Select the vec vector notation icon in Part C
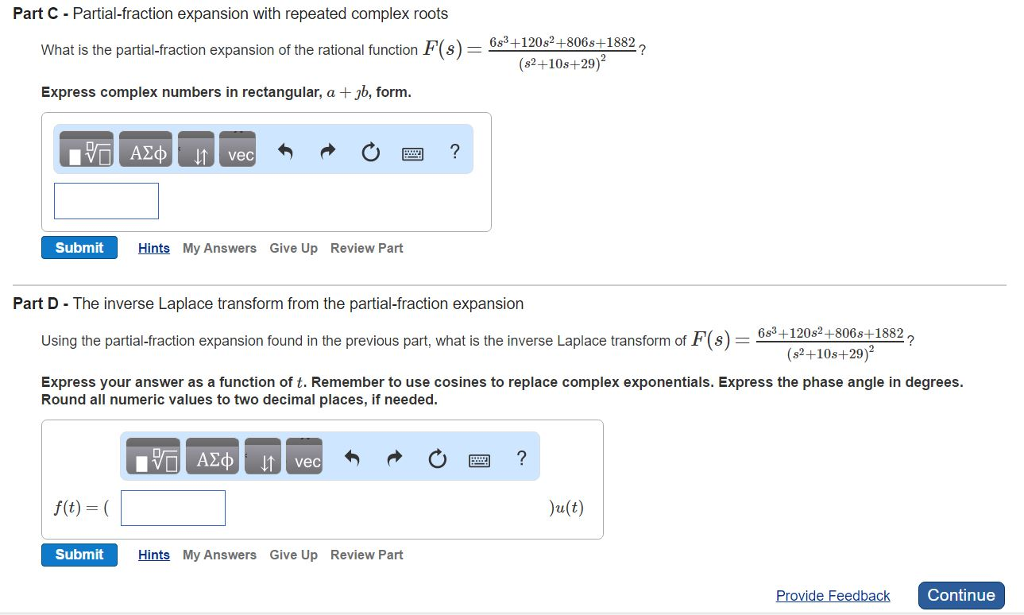The height and width of the screenshot is (615, 1024). 237,153
